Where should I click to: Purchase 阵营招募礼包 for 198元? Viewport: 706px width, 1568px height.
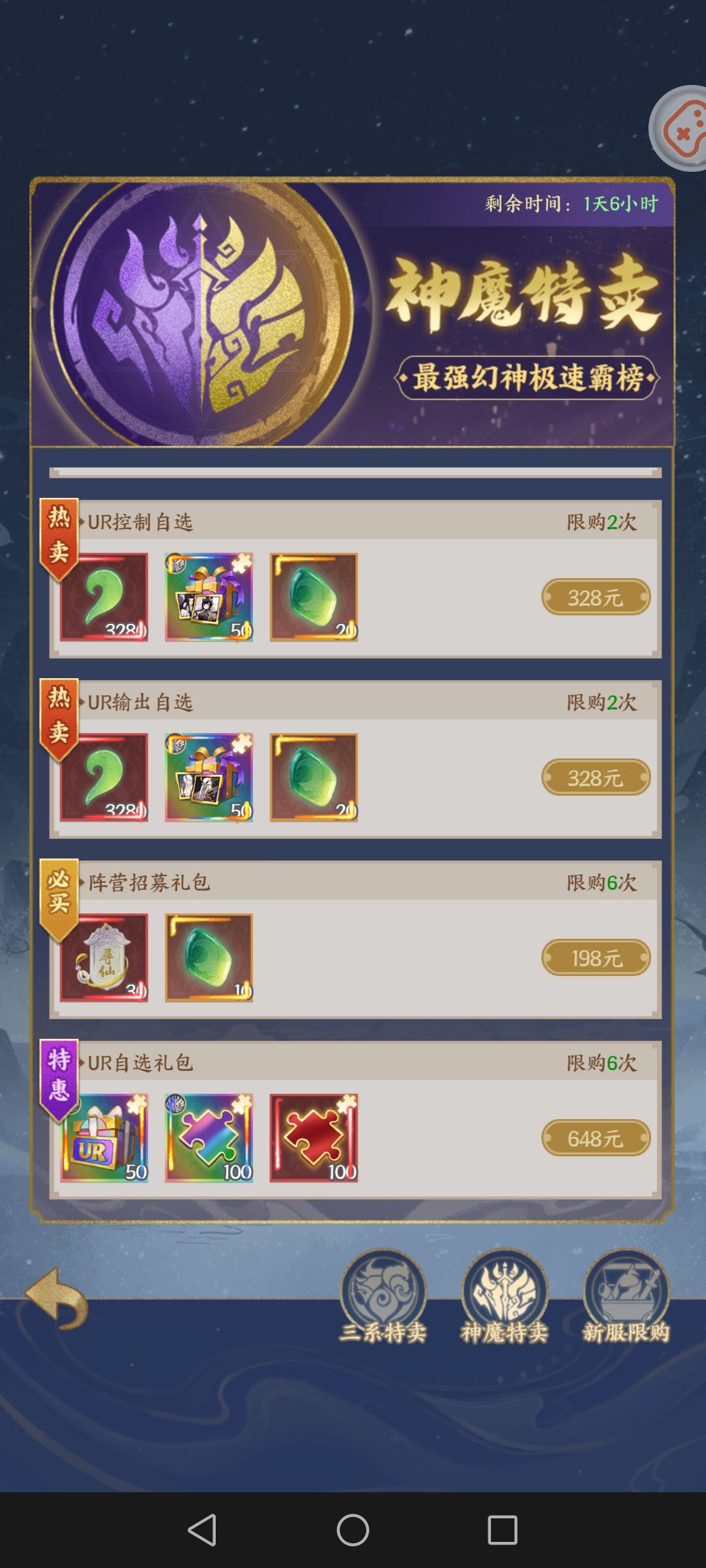tap(596, 958)
